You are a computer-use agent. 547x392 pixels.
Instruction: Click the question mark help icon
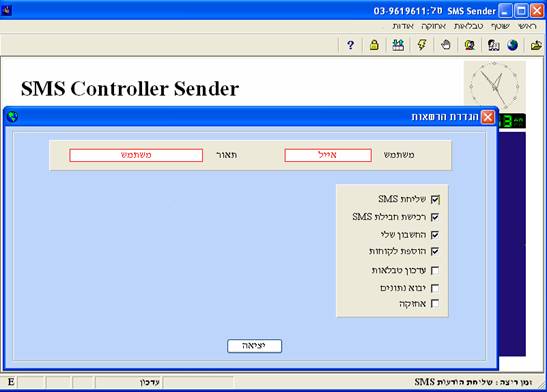pos(350,45)
